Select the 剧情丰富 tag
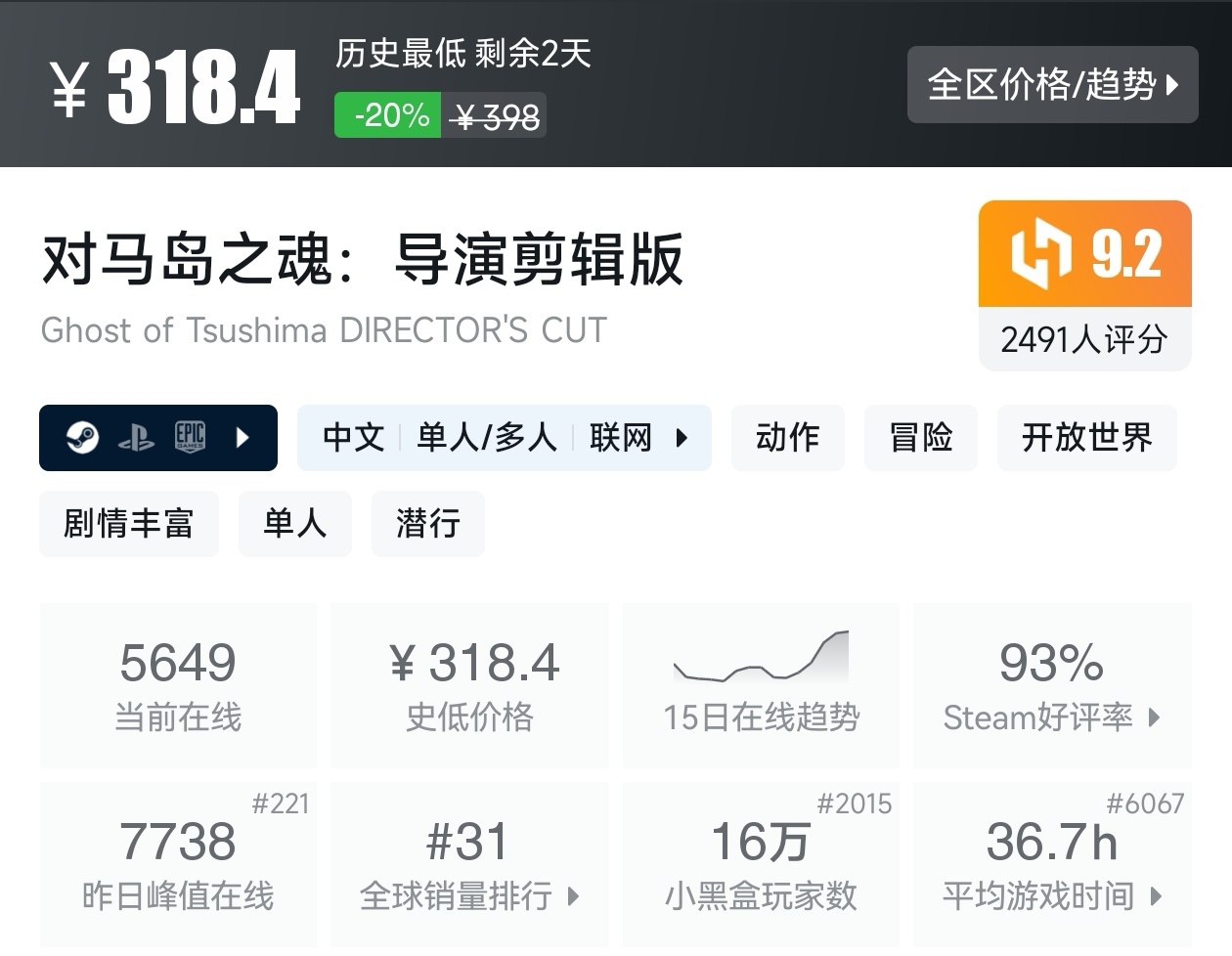Image resolution: width=1232 pixels, height=956 pixels. pyautogui.click(x=128, y=523)
